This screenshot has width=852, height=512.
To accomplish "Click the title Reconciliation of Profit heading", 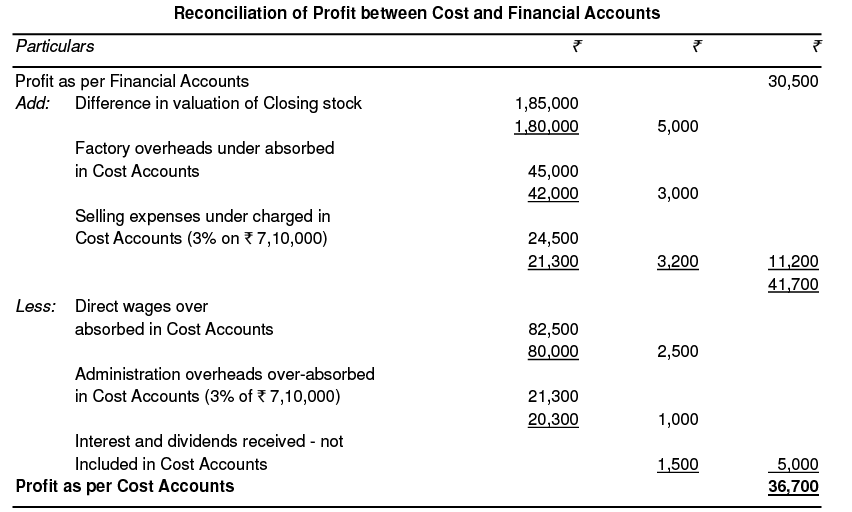I will pos(417,14).
